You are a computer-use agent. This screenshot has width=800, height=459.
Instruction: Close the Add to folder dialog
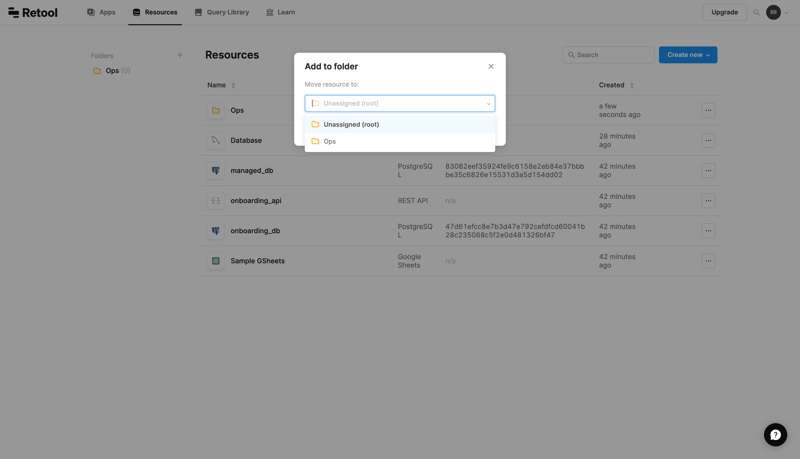[491, 66]
